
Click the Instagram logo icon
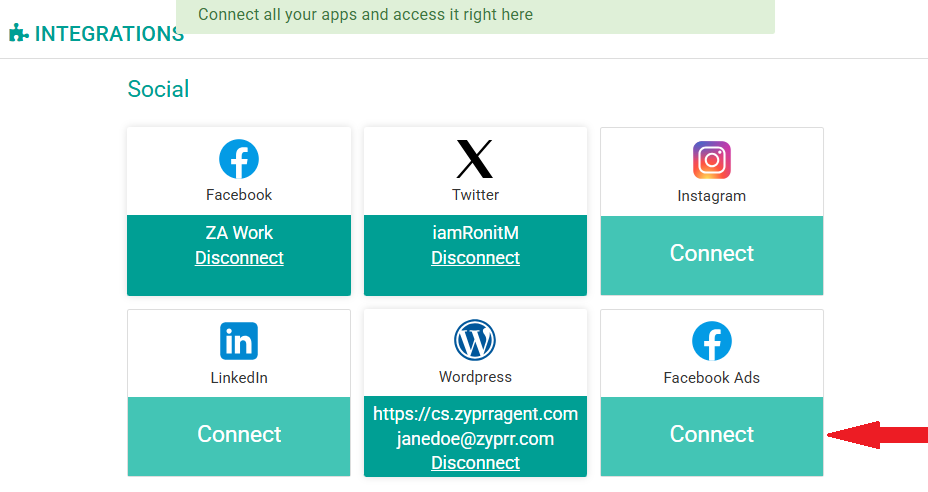(x=711, y=160)
